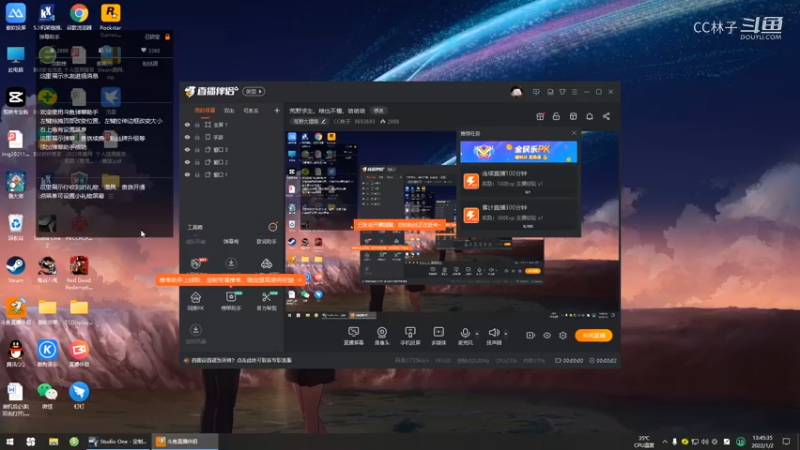Open the message icon in title bar
The height and width of the screenshot is (450, 800).
(536, 92)
